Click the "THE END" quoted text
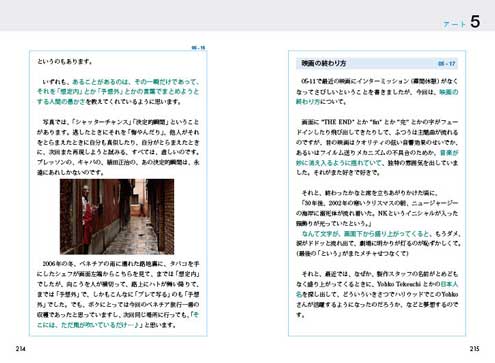Viewport: 495px width, 363px height. point(337,122)
